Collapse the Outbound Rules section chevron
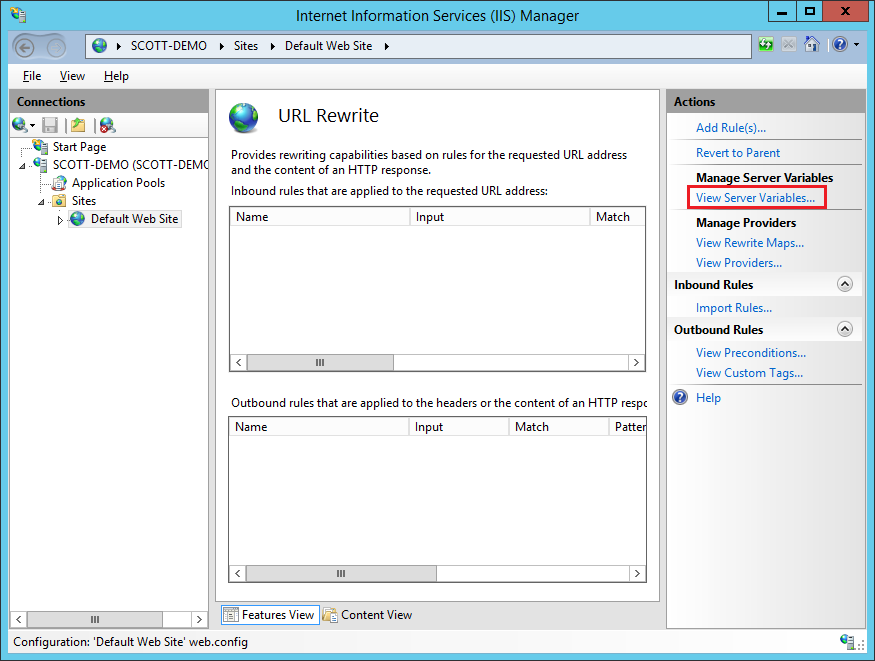The height and width of the screenshot is (661, 875). (x=846, y=329)
